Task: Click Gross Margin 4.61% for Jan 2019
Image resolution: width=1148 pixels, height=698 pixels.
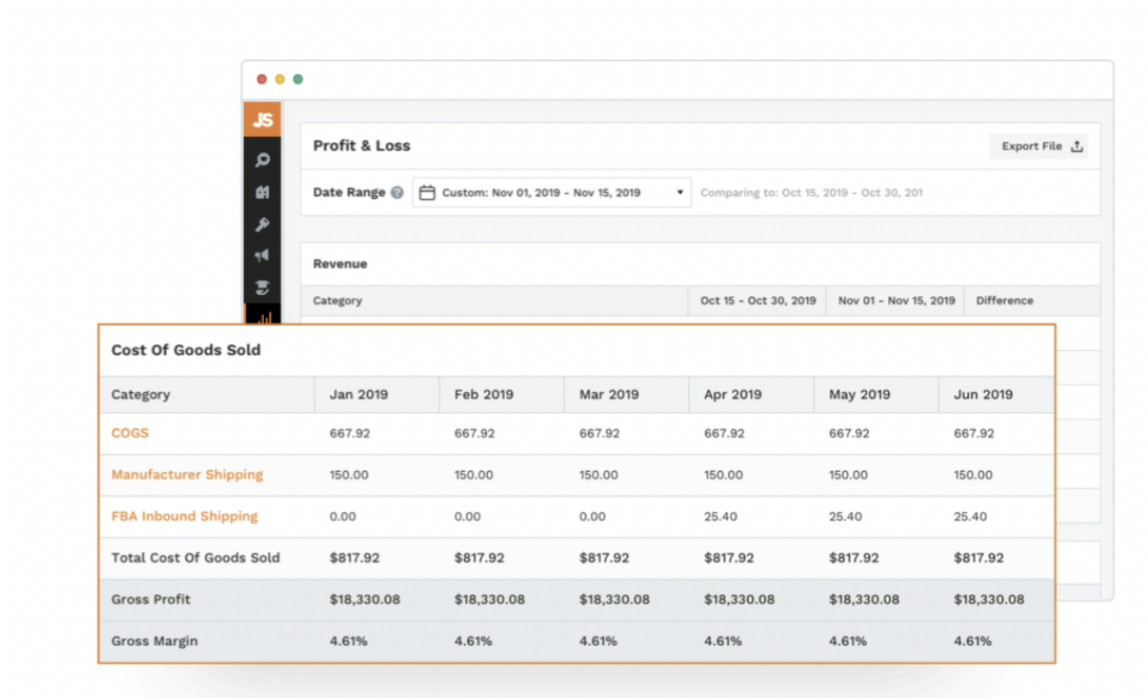Action: tap(348, 642)
